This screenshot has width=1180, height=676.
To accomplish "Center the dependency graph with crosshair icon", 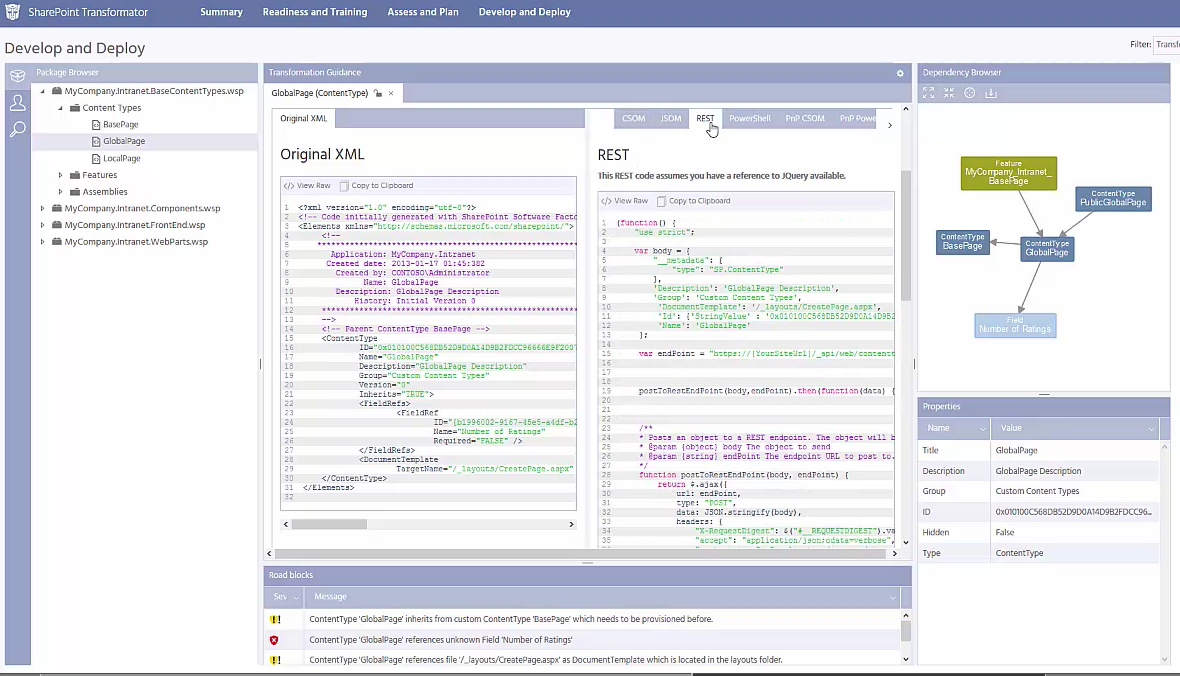I will pyautogui.click(x=969, y=93).
